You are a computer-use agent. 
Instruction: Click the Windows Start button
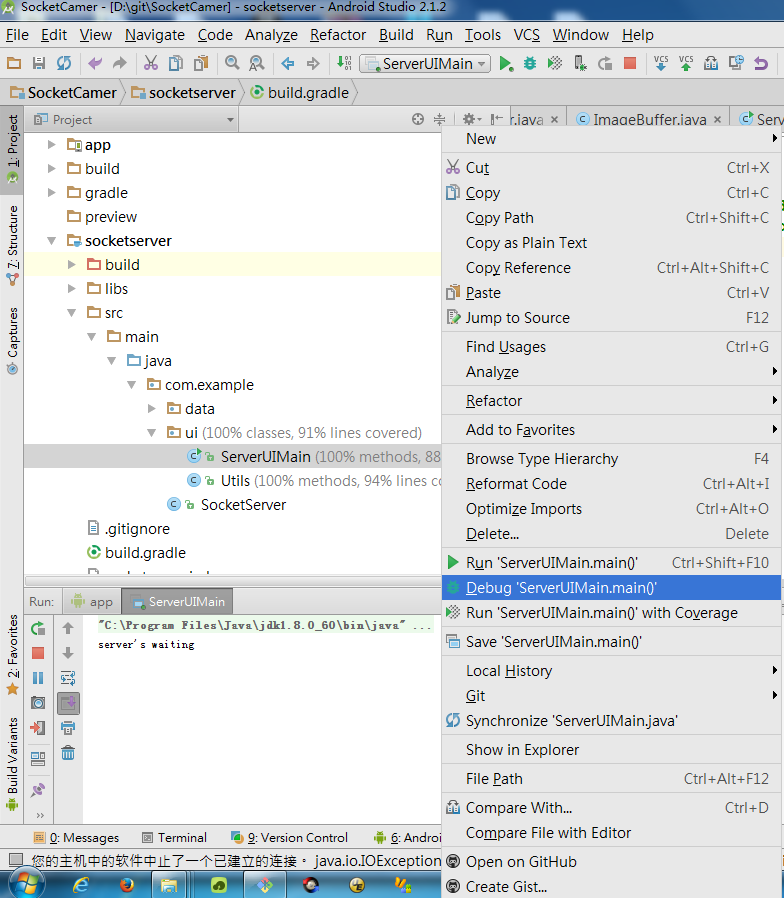pos(26,885)
